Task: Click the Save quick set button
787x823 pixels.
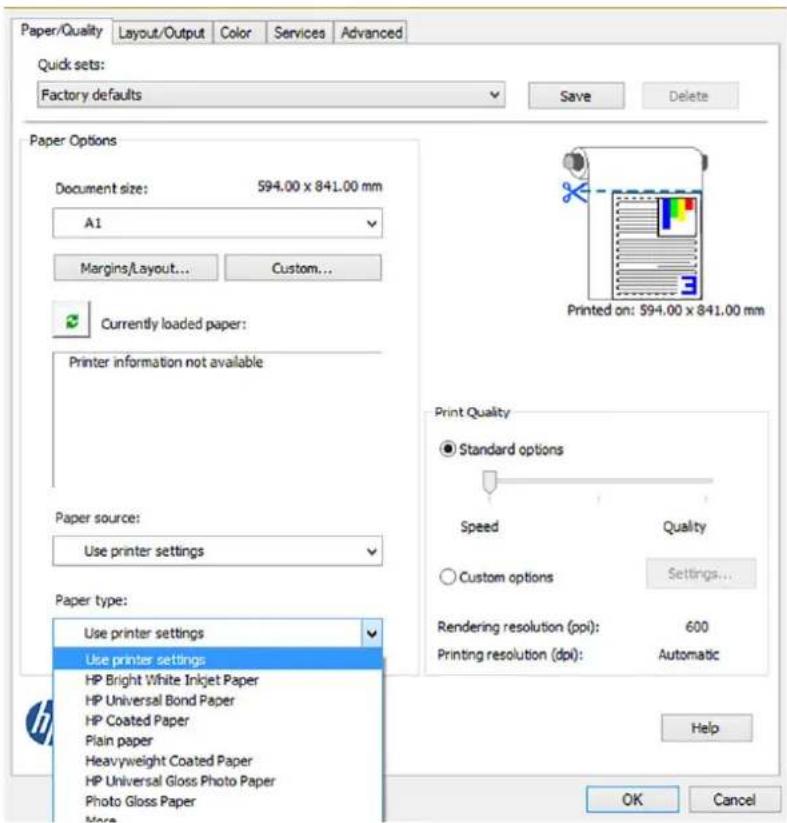Action: point(576,96)
